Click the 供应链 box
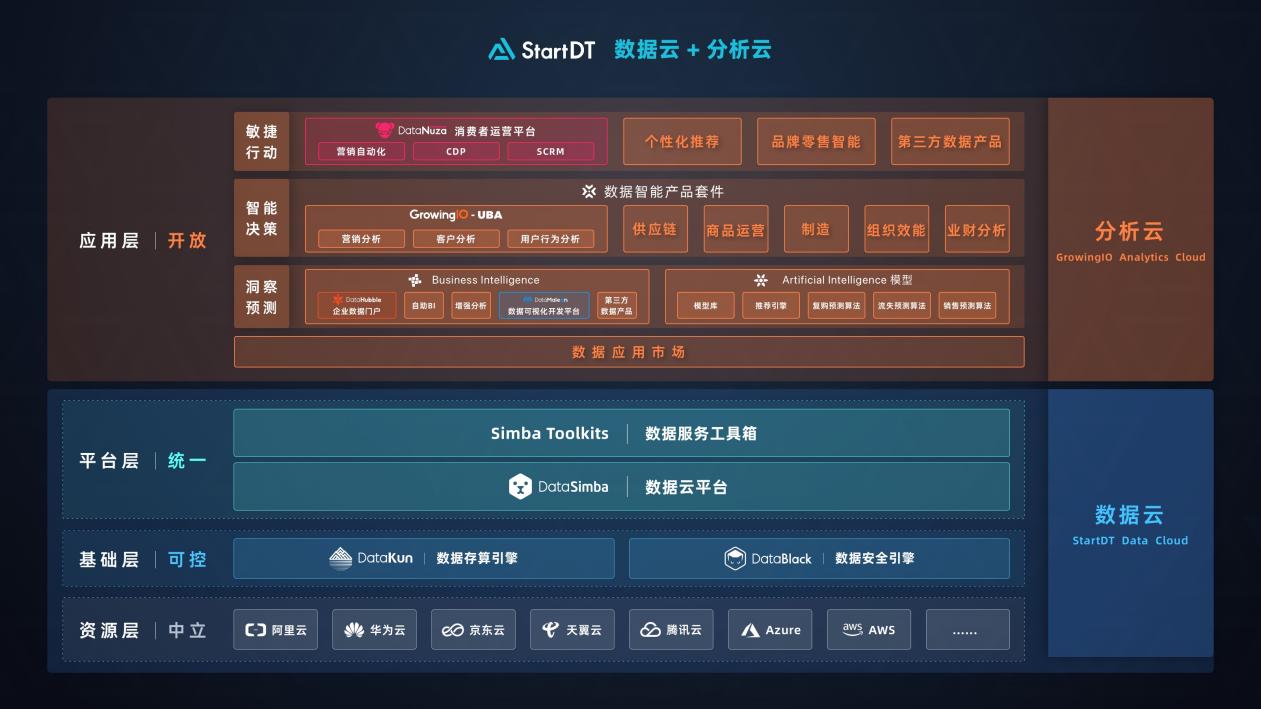Viewport: 1261px width, 709px height. point(655,229)
